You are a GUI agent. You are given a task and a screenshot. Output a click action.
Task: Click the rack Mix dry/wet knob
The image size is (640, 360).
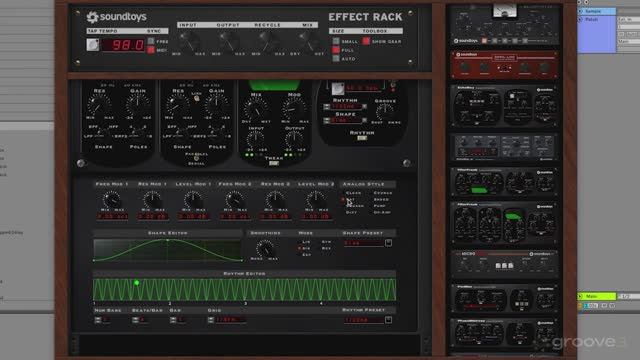pos(307,40)
